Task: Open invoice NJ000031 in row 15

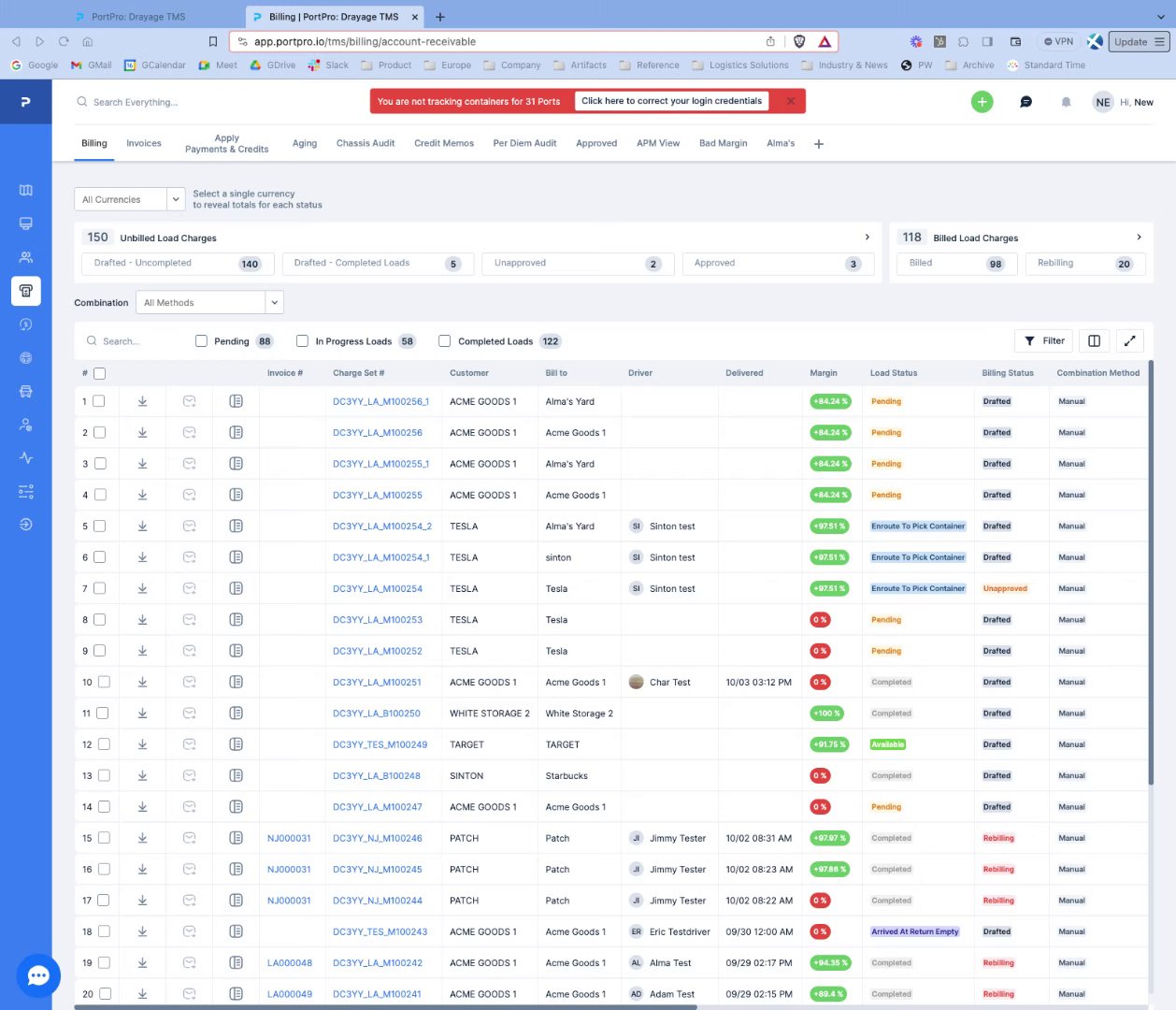Action: 289,839
